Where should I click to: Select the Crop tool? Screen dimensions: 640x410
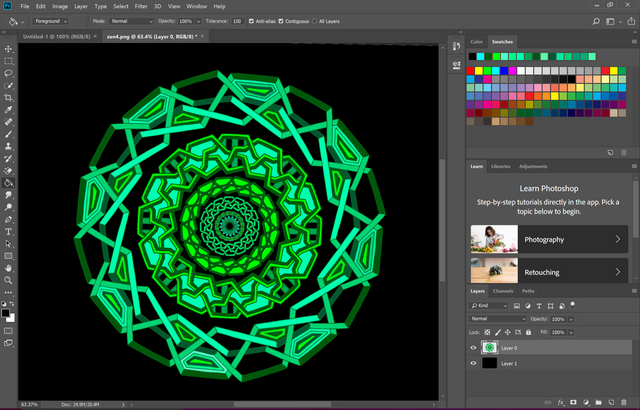(x=9, y=98)
